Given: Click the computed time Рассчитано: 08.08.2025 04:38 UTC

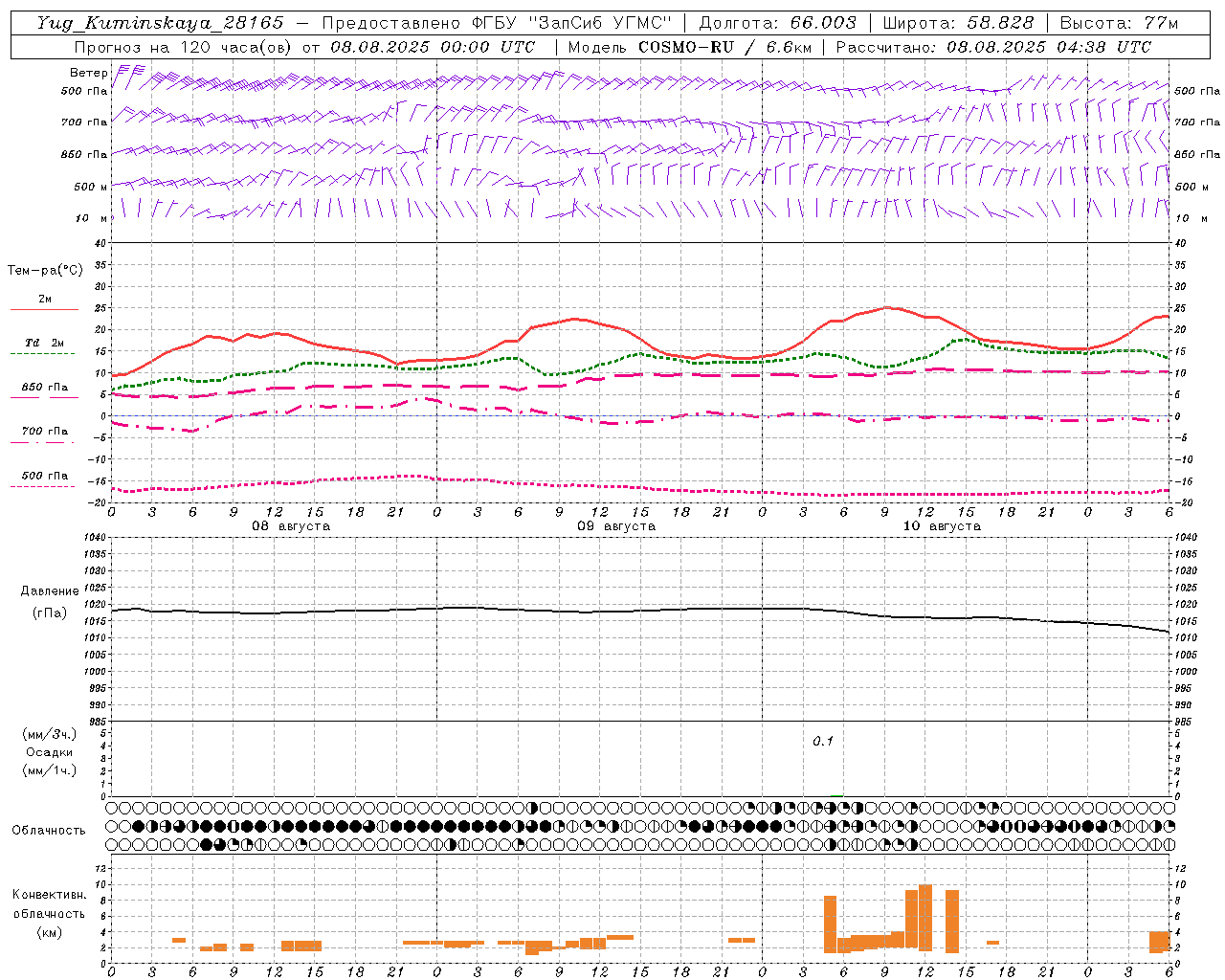Looking at the screenshot, I should [993, 47].
